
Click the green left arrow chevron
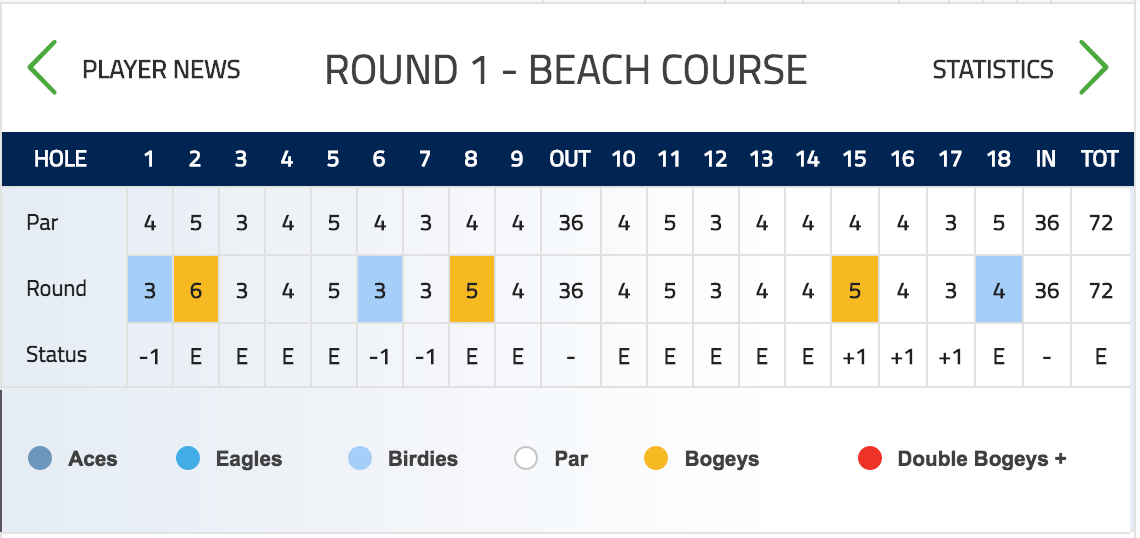[41, 68]
